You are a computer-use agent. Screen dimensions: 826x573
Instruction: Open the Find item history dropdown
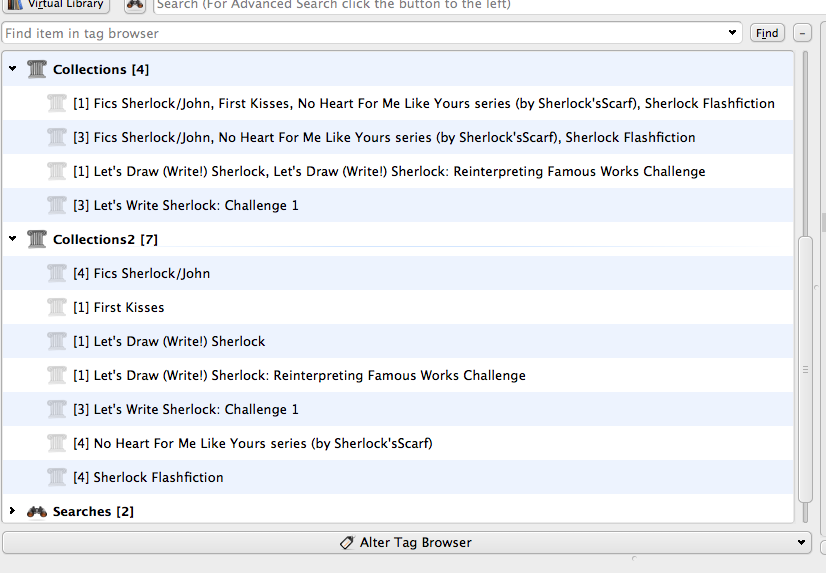pos(734,33)
